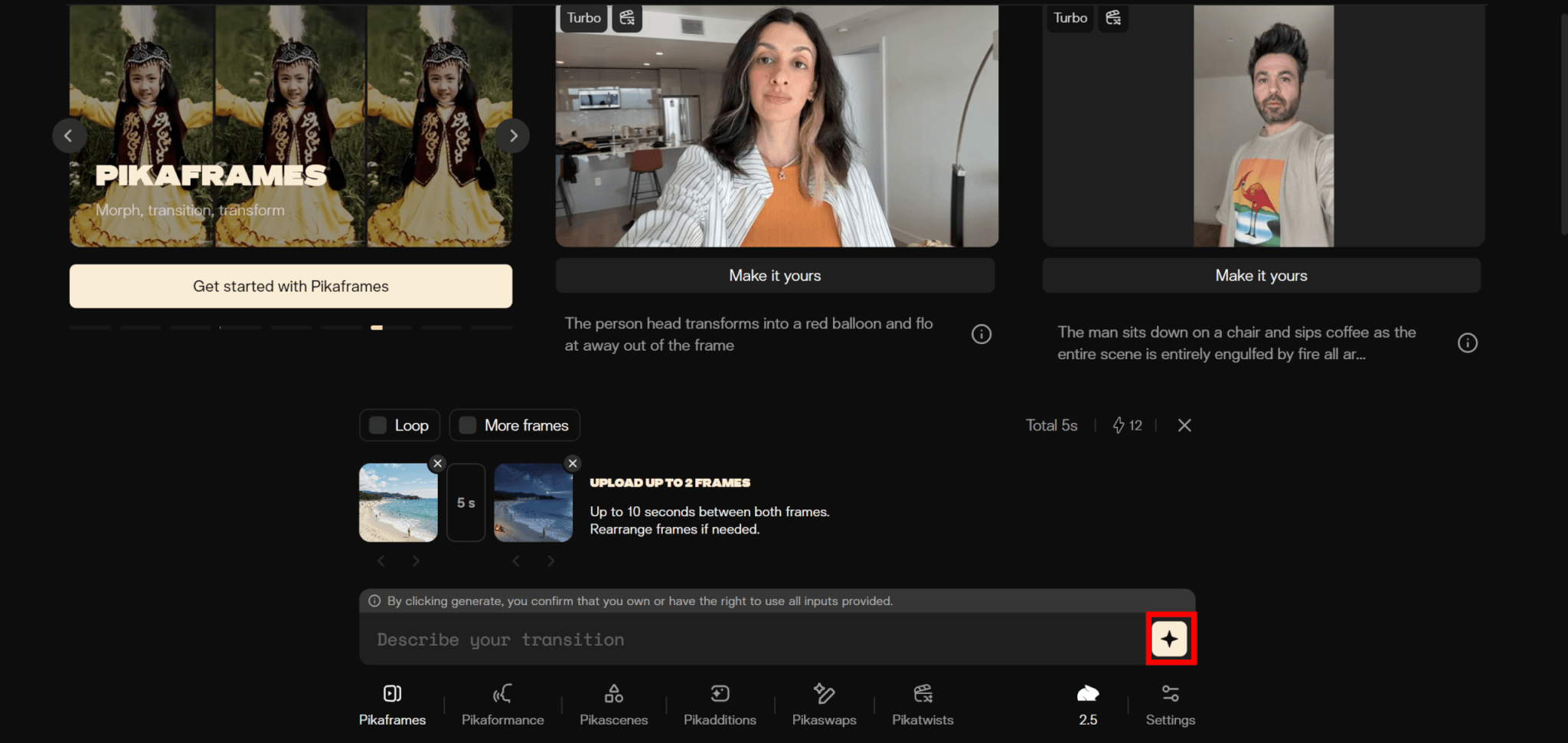Click the Describe your transition field

point(750,640)
